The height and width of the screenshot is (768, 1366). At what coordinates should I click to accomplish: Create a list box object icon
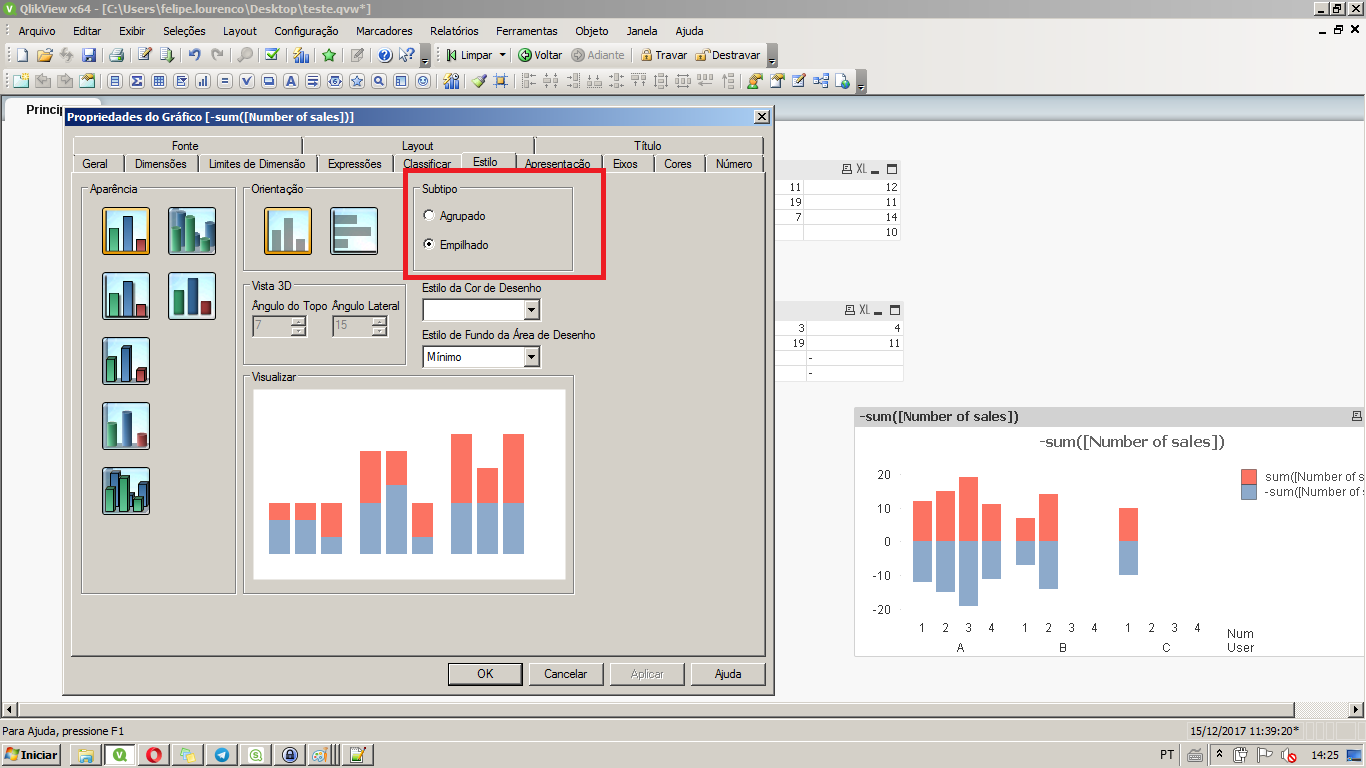coord(115,81)
